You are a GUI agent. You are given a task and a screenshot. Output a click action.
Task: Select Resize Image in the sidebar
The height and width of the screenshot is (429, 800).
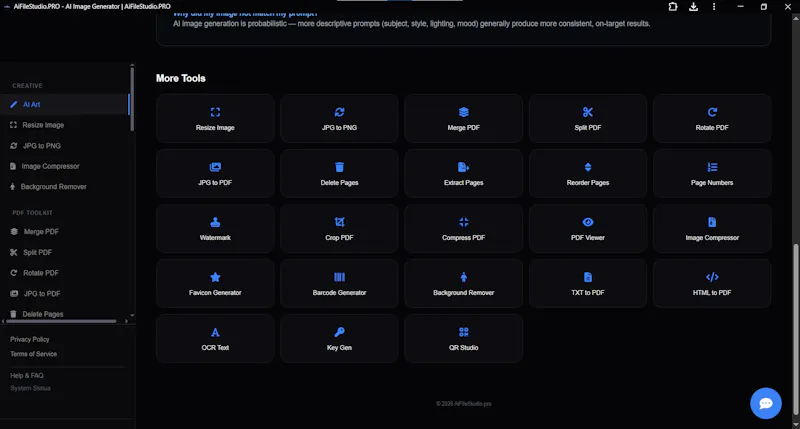tap(65, 125)
